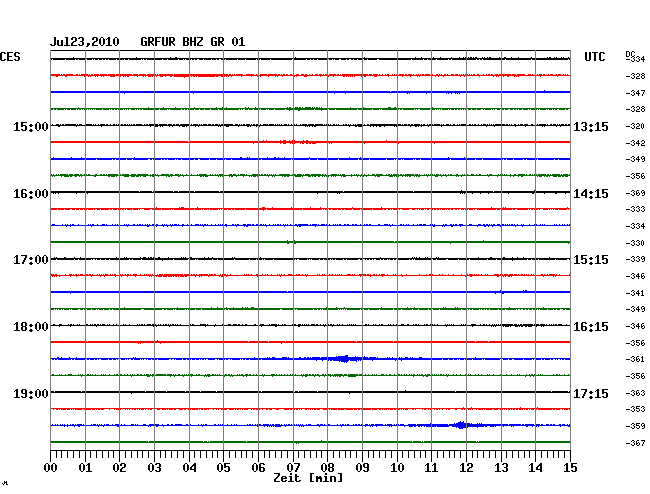The width and height of the screenshot is (650, 494).
Task: Click minute tick label 15
Action: click(570, 468)
